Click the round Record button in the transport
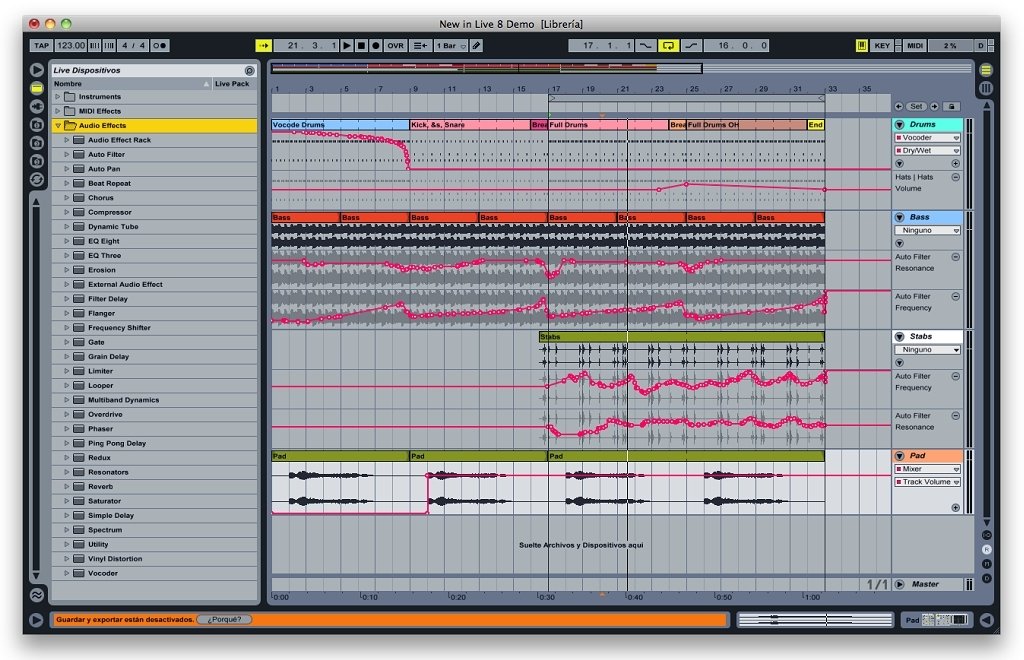Viewport: 1024px width, 660px height. [x=376, y=46]
